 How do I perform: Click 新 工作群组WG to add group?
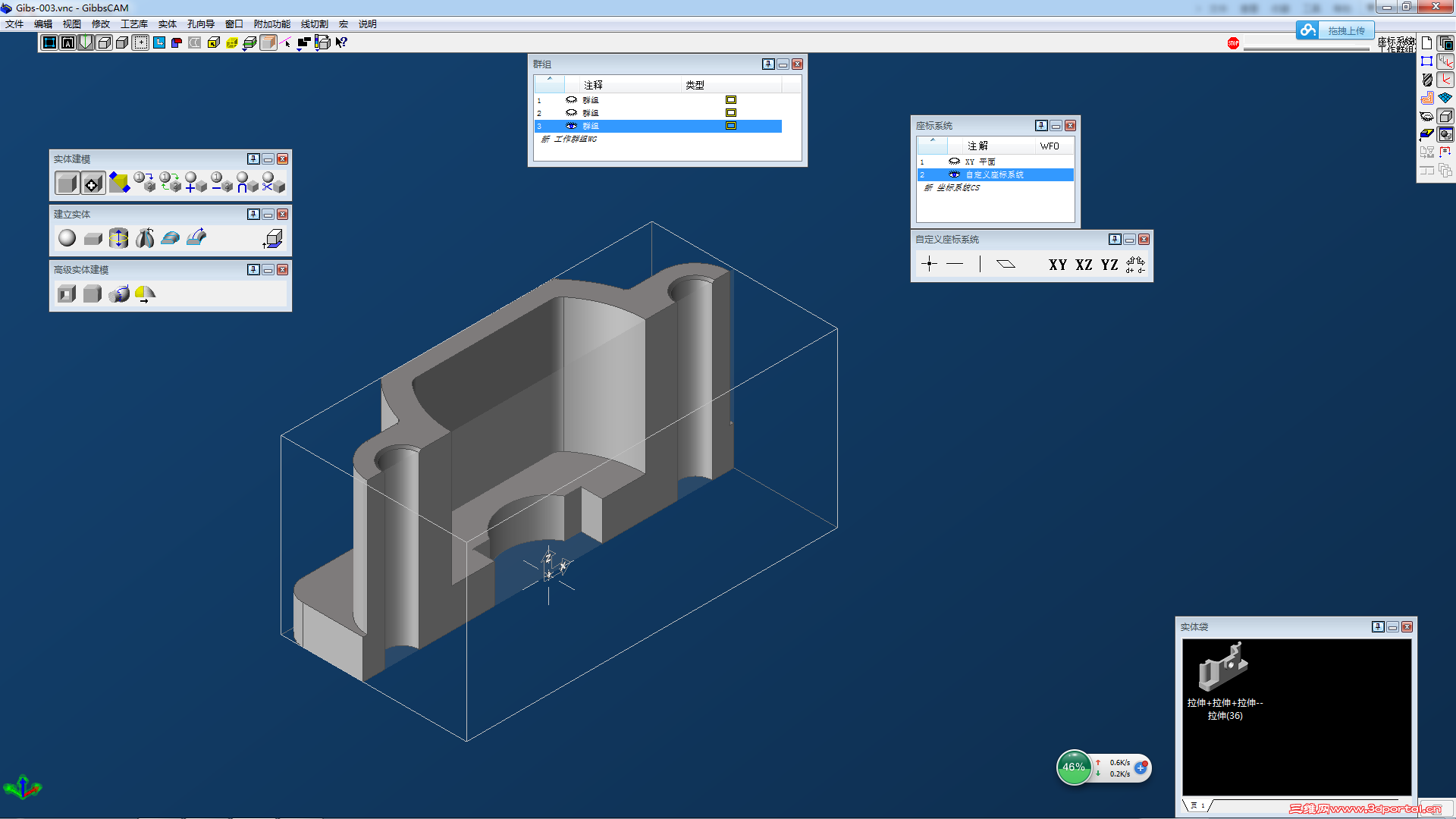[x=569, y=140]
